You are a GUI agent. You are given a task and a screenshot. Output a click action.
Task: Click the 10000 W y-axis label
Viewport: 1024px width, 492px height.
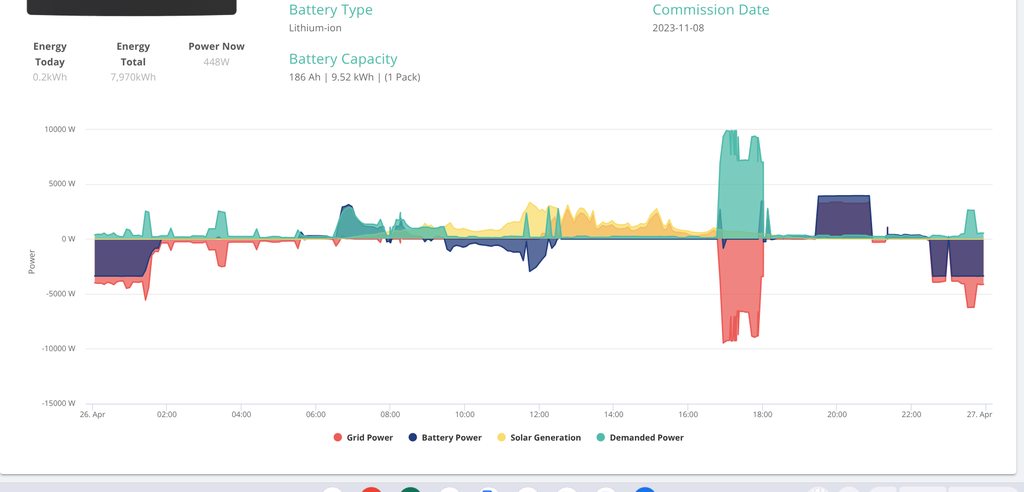[58, 129]
